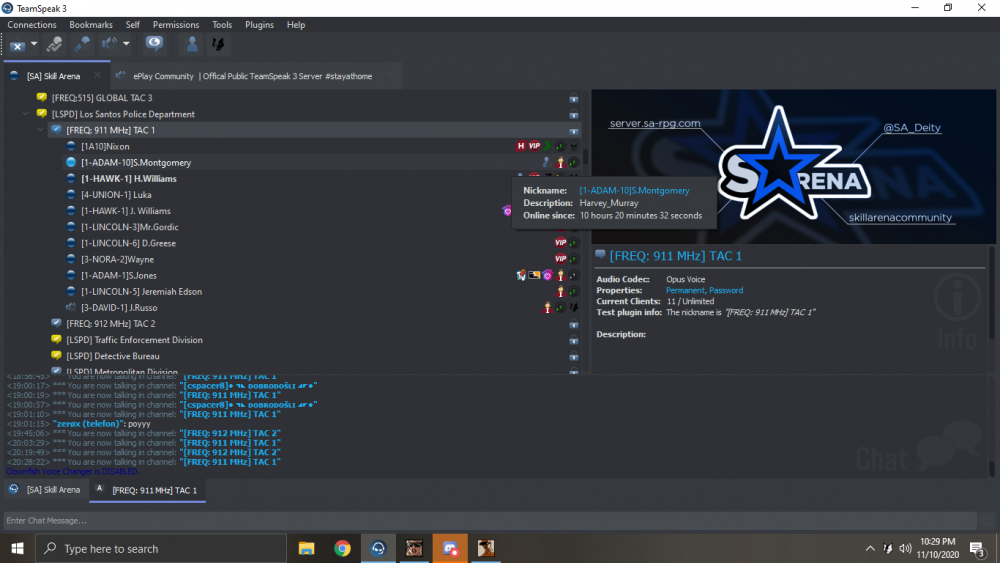Collapse the FREQ: 911 MHz TAC 1 channel

pyautogui.click(x=41, y=130)
